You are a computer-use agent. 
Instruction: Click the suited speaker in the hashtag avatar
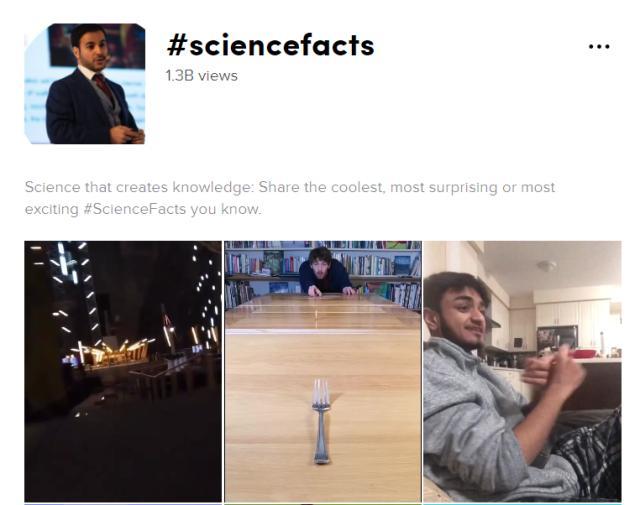click(92, 86)
